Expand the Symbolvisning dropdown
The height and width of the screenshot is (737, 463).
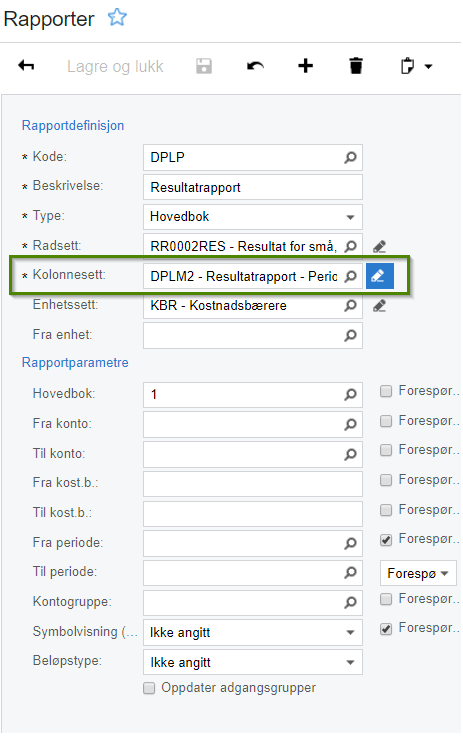coord(253,633)
